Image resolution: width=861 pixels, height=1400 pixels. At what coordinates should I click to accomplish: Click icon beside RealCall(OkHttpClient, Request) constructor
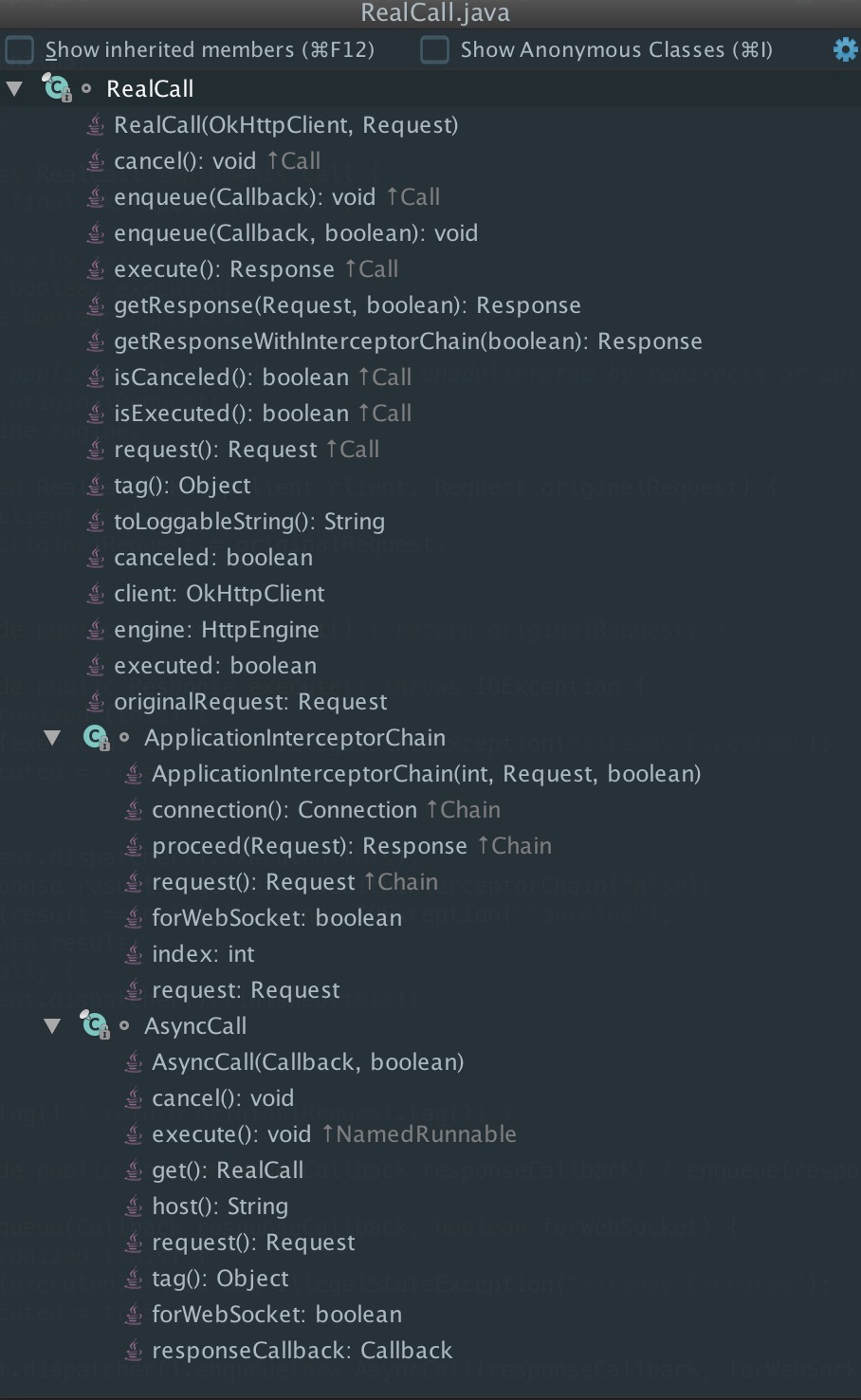[x=95, y=124]
